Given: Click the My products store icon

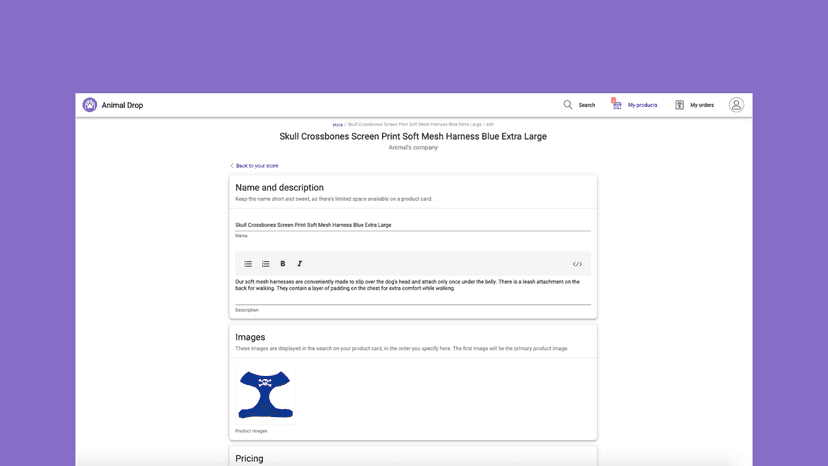Looking at the screenshot, I should tap(617, 105).
